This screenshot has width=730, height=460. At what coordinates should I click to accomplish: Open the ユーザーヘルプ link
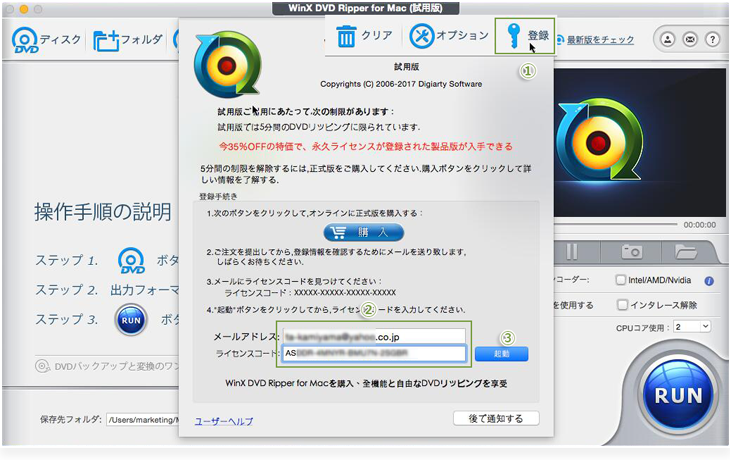tap(224, 422)
